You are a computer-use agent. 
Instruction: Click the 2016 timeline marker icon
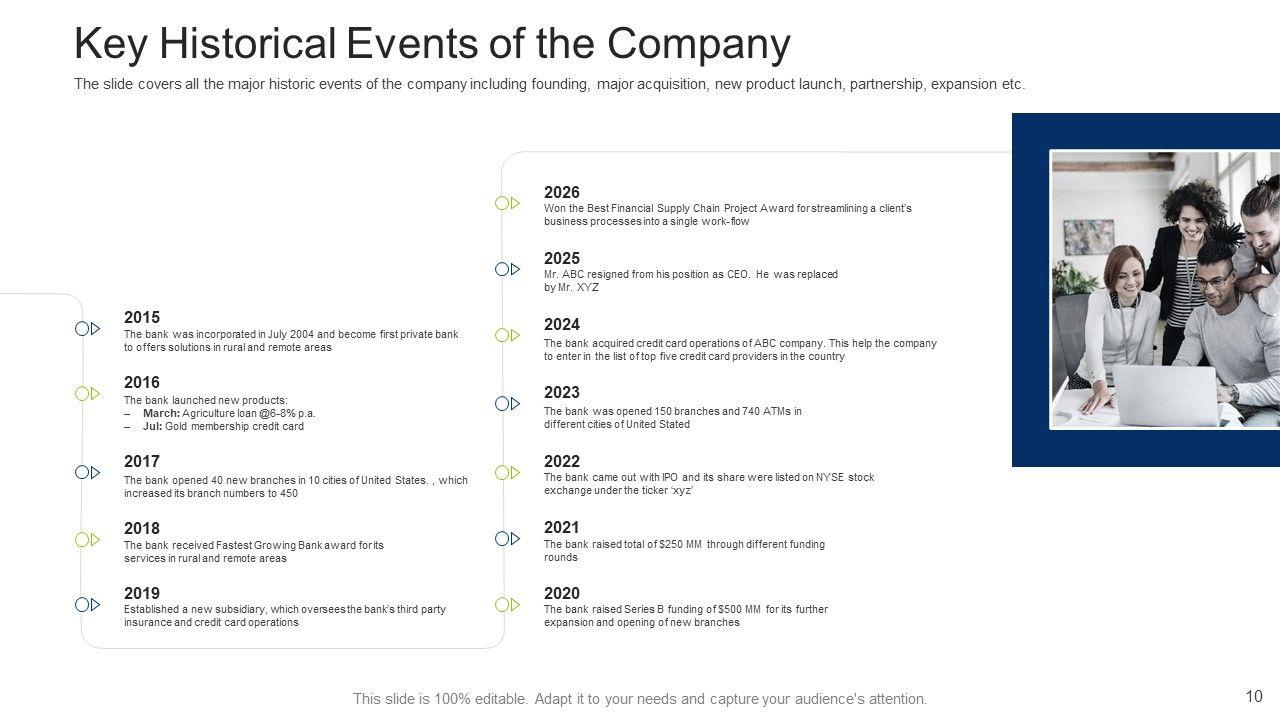click(x=88, y=394)
